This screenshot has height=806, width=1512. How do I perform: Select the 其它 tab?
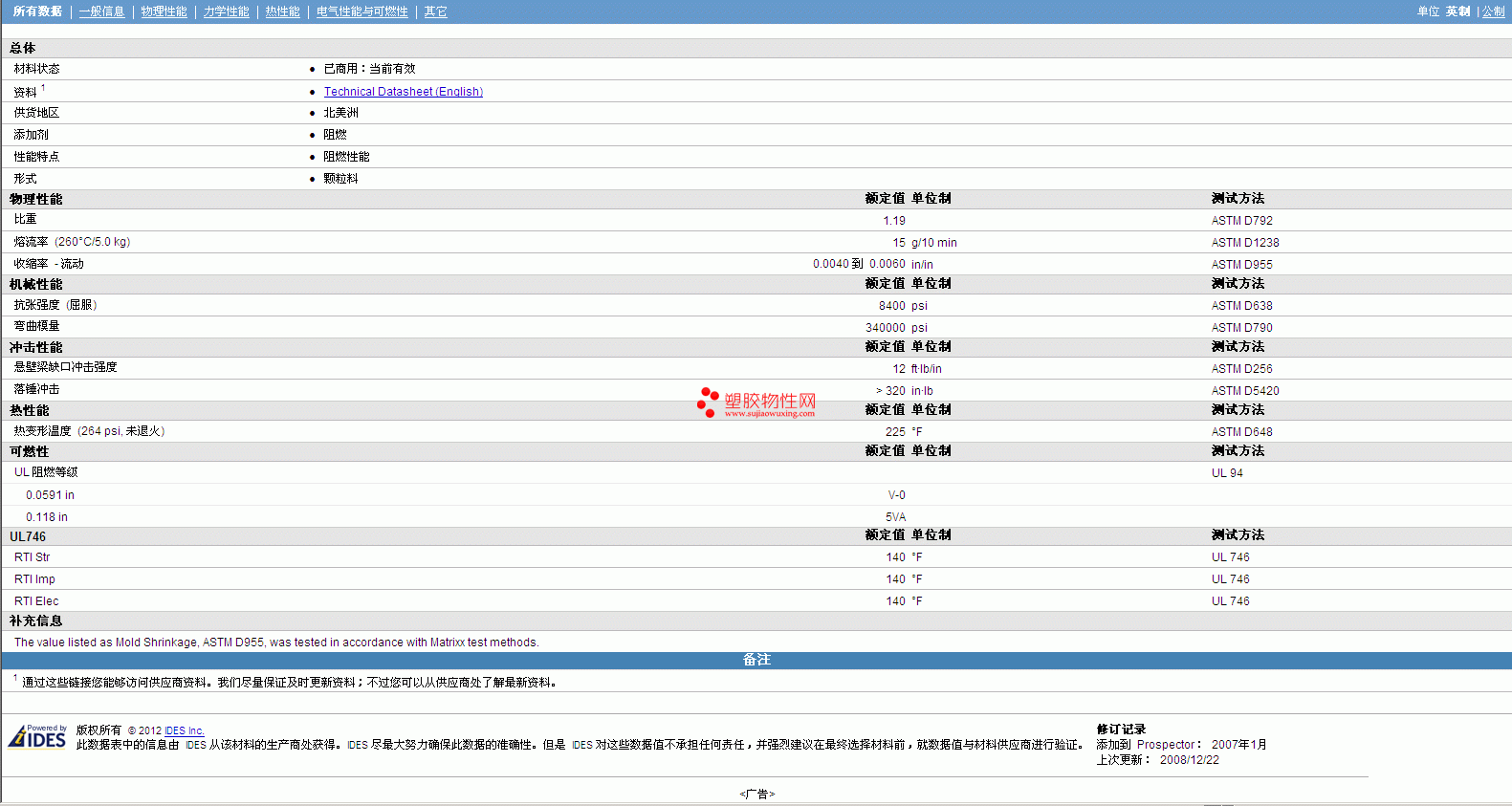pyautogui.click(x=435, y=11)
